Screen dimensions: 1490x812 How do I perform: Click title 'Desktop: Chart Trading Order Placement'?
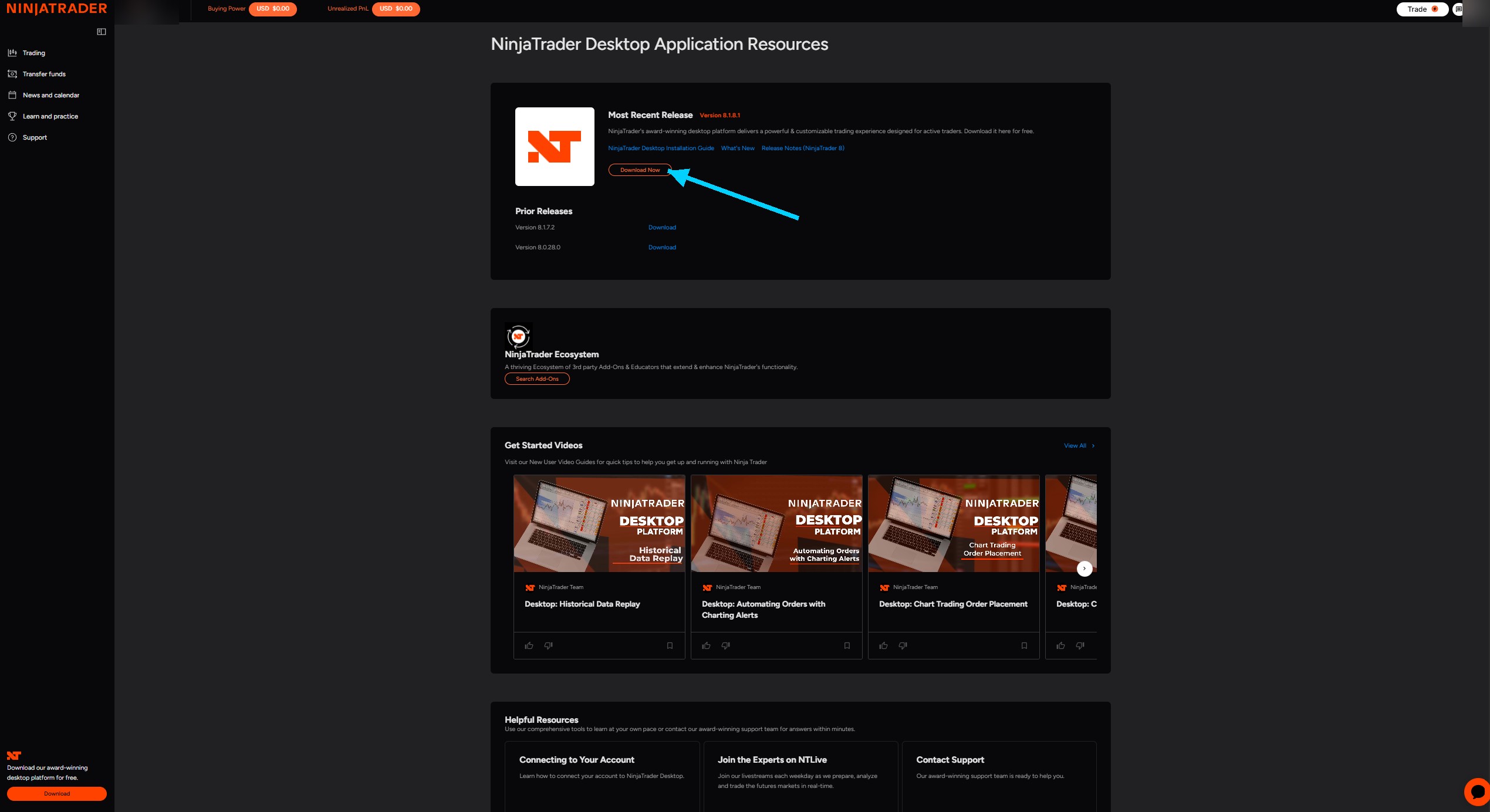tap(953, 604)
